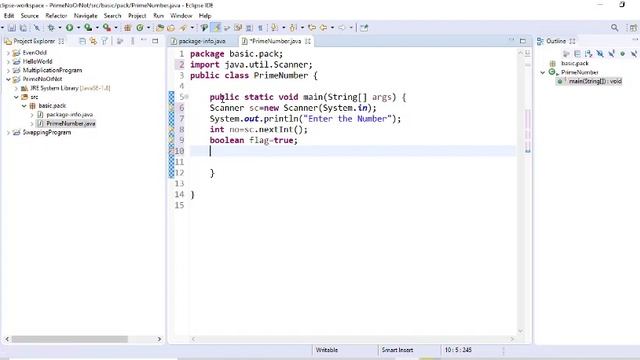Select main(String[]) in Outline
This screenshot has height=360, width=640.
[x=595, y=81]
